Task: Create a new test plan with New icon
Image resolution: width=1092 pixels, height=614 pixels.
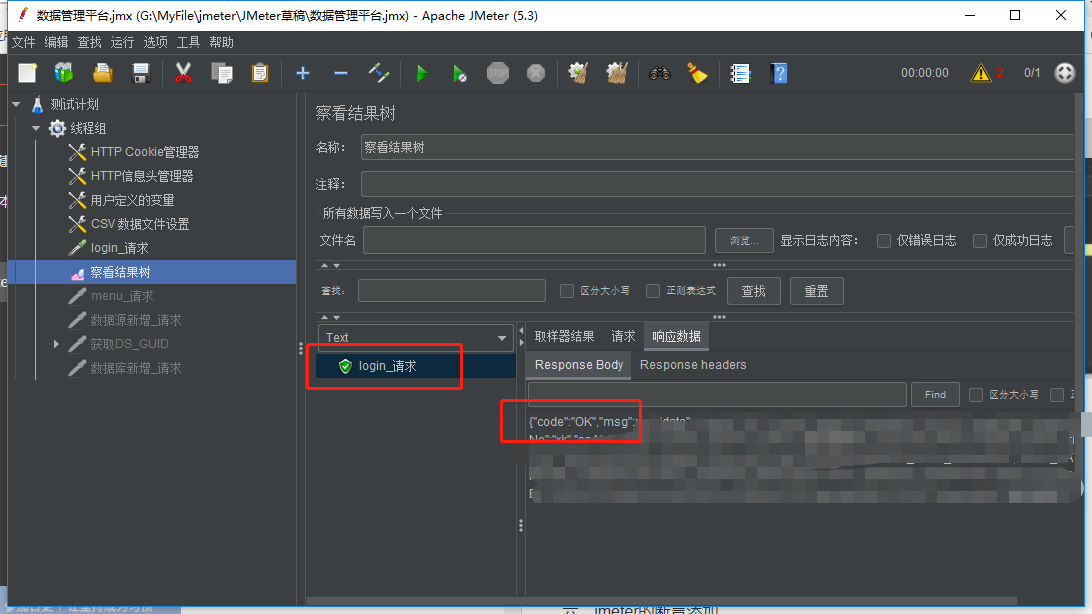Action: click(x=27, y=73)
